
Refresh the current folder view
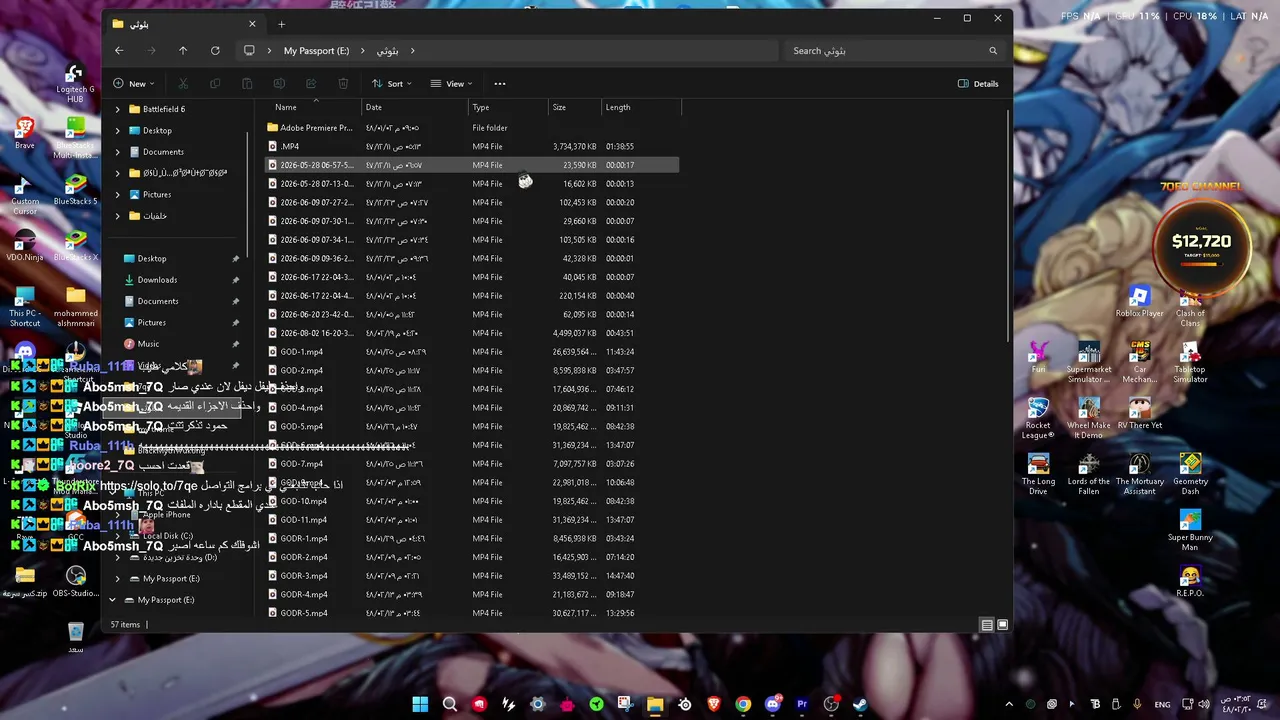click(x=215, y=51)
